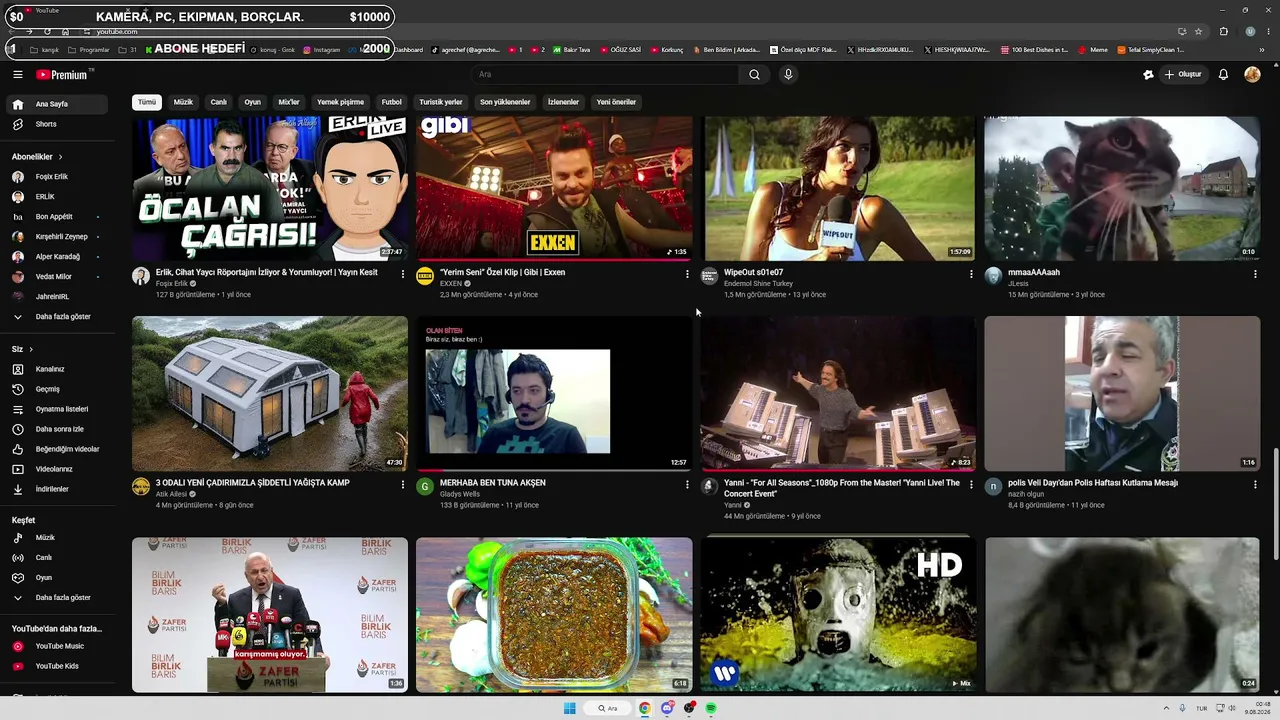Click the magnifier search button
Viewport: 1280px width, 720px height.
(754, 74)
